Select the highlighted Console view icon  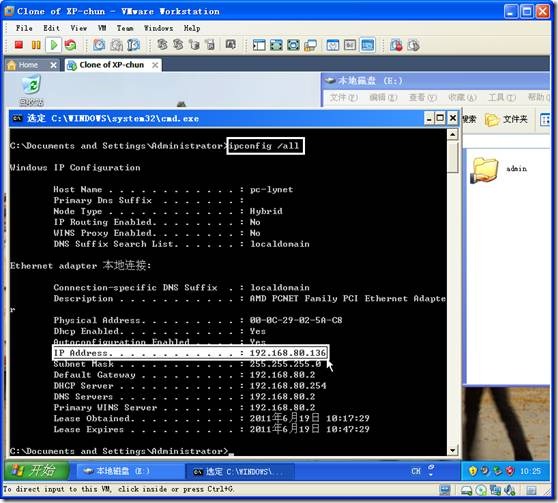pos(367,45)
